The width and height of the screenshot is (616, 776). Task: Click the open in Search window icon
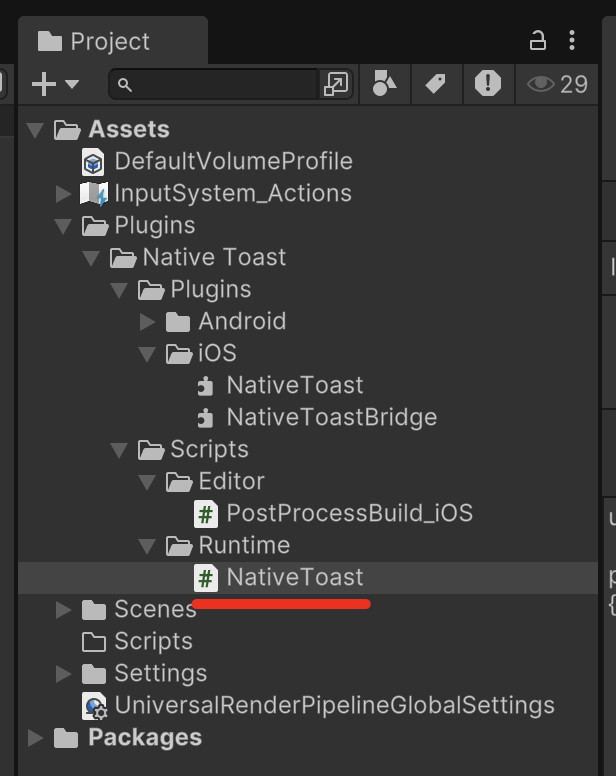tap(335, 84)
